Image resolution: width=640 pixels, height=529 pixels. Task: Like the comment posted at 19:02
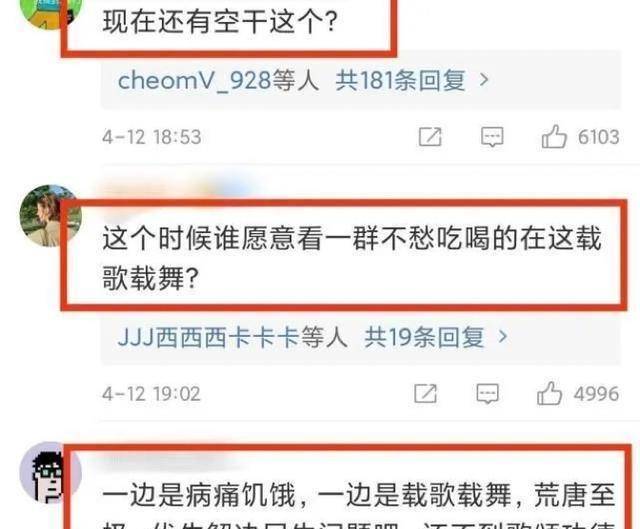[549, 393]
